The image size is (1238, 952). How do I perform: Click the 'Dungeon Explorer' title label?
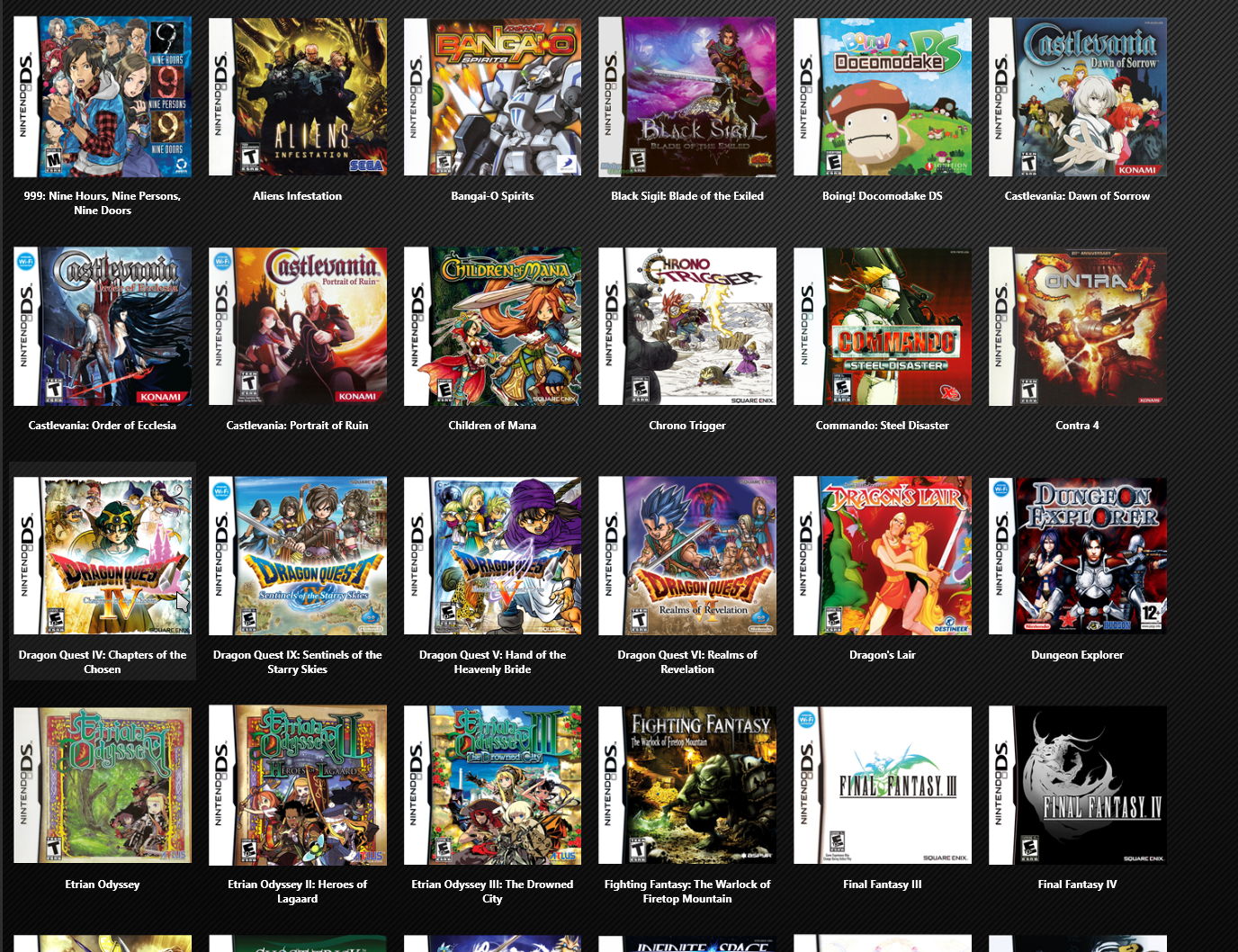tap(1078, 655)
